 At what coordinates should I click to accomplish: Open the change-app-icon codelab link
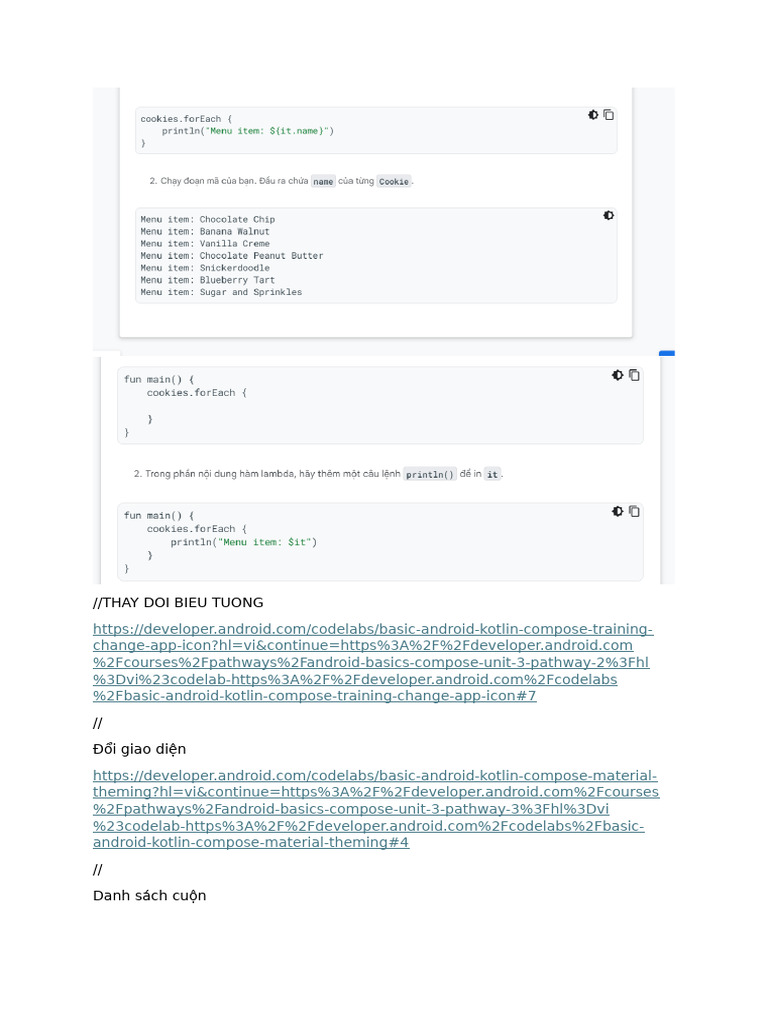(x=372, y=662)
